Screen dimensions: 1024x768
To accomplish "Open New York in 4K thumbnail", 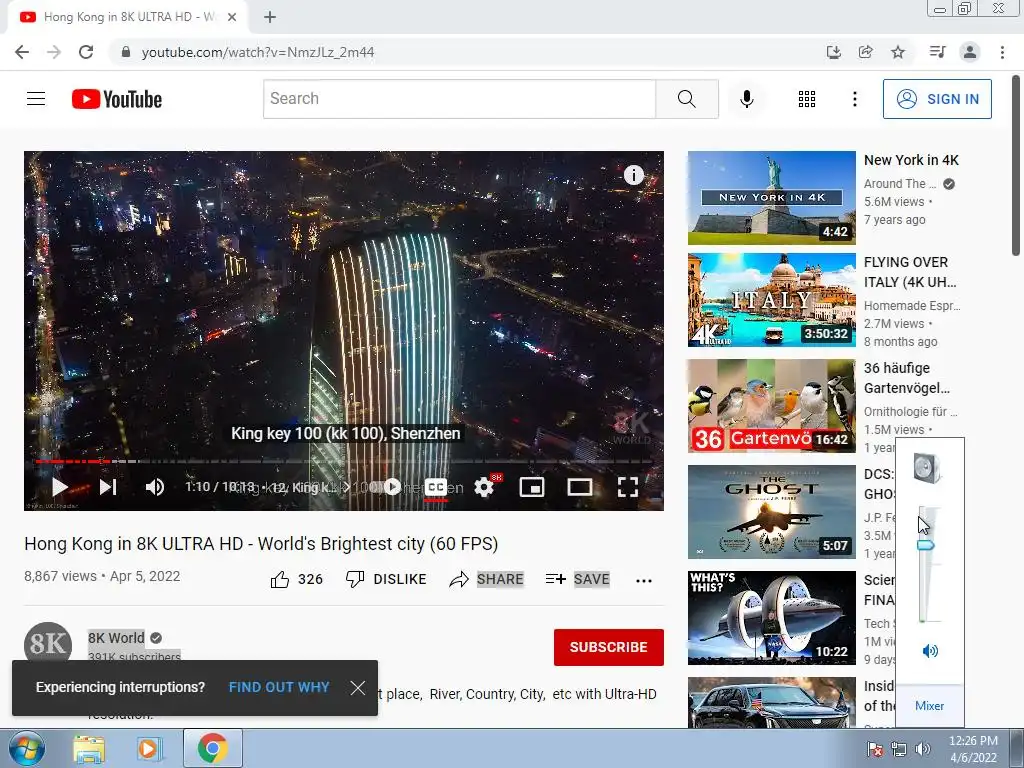I will tap(771, 198).
